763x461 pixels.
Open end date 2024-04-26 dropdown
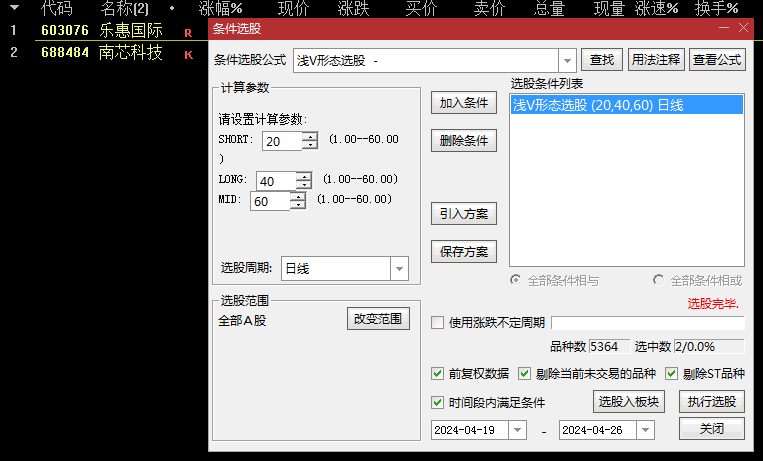click(x=645, y=430)
